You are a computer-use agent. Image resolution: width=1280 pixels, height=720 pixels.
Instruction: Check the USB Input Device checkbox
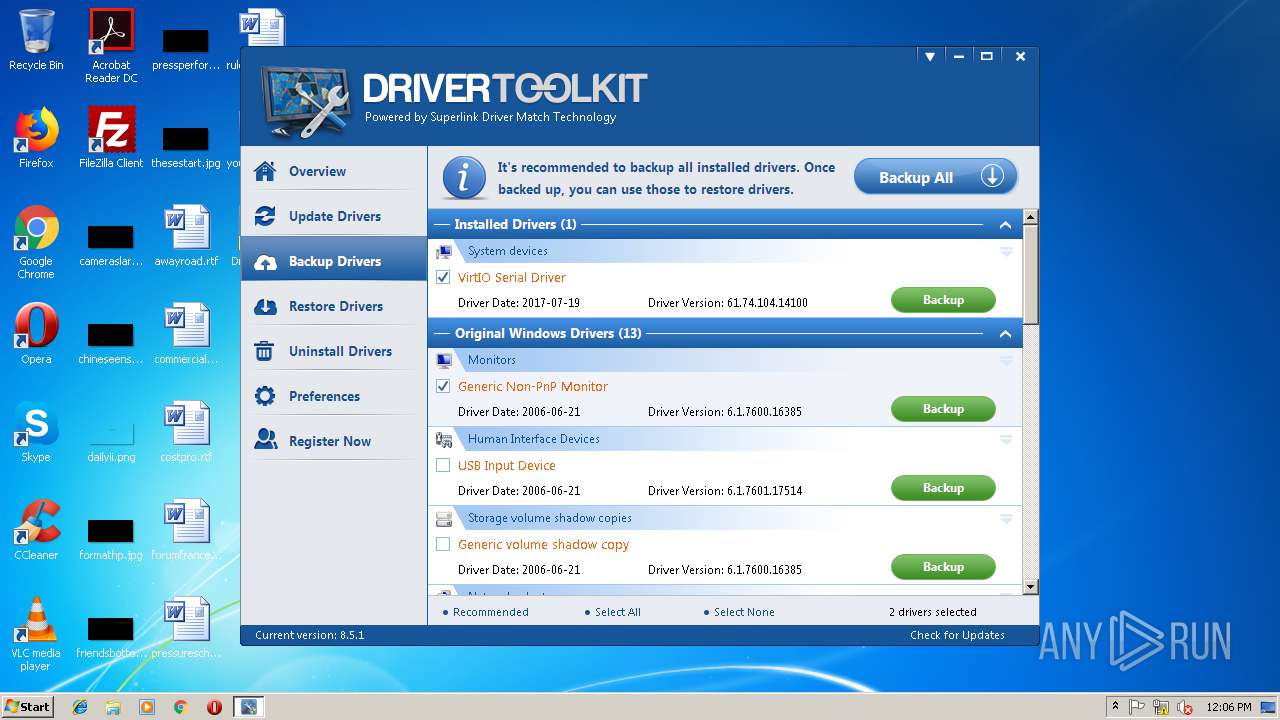point(443,465)
